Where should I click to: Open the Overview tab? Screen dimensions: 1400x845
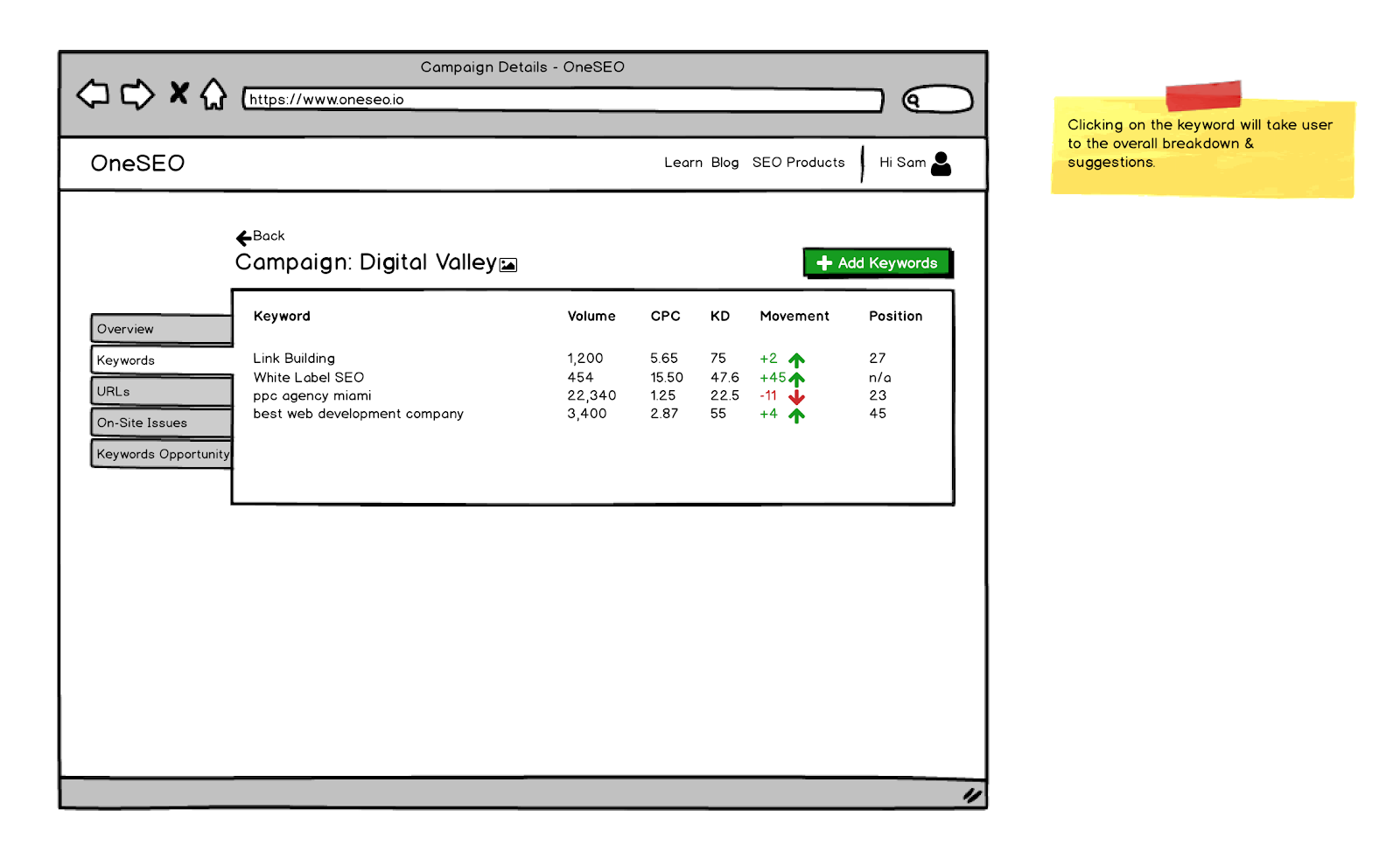[162, 329]
